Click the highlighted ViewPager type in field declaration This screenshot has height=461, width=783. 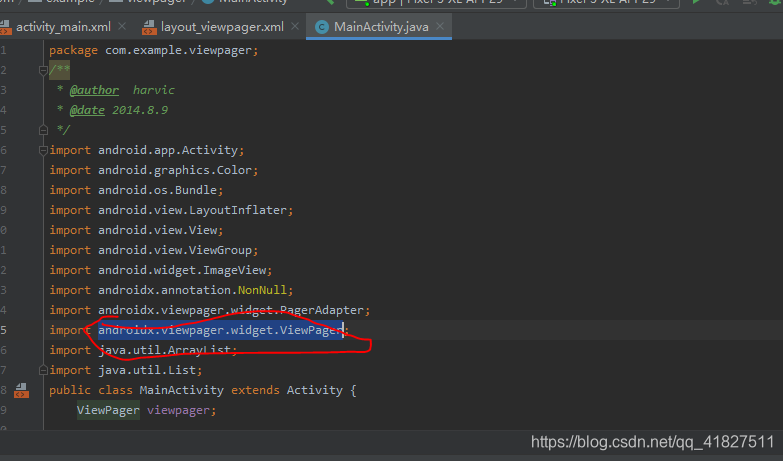pos(108,410)
